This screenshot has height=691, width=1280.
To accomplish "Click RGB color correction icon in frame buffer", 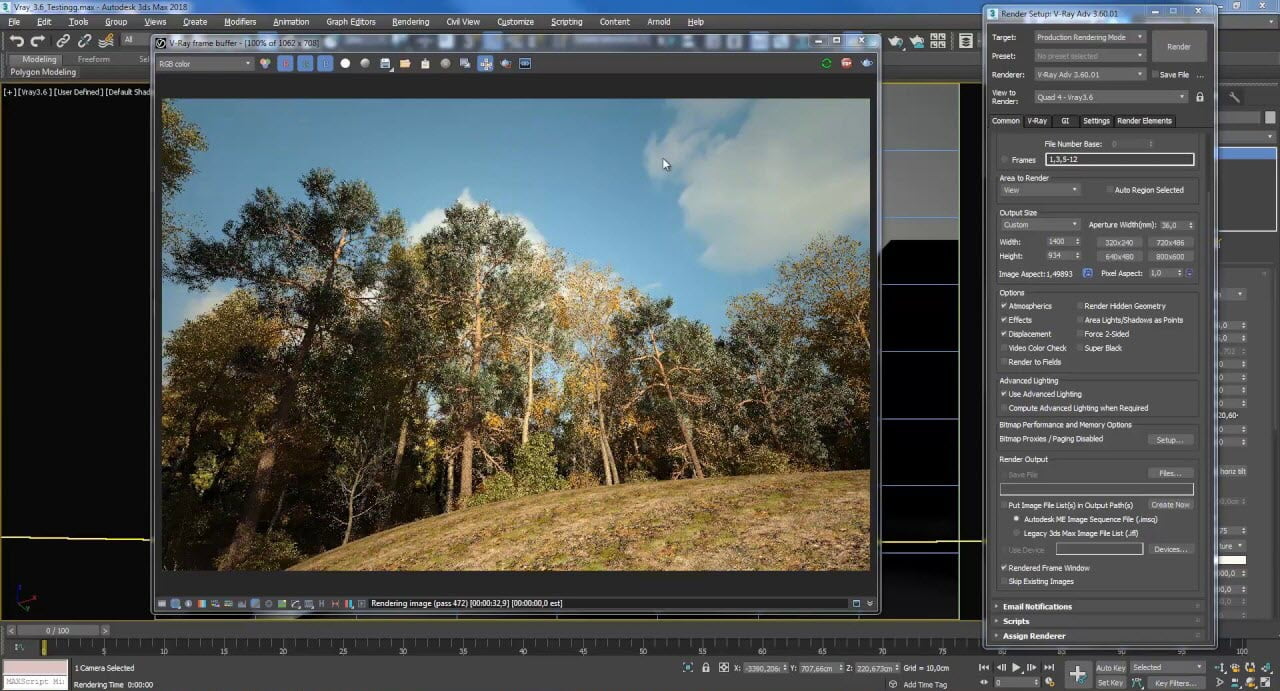I will pyautogui.click(x=265, y=63).
